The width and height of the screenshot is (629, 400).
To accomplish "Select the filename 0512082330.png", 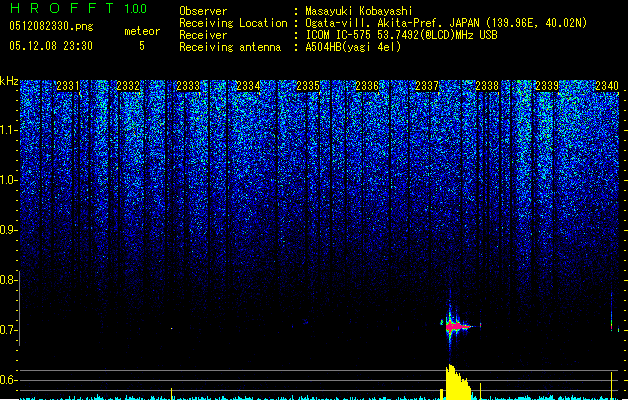I will tap(51, 27).
